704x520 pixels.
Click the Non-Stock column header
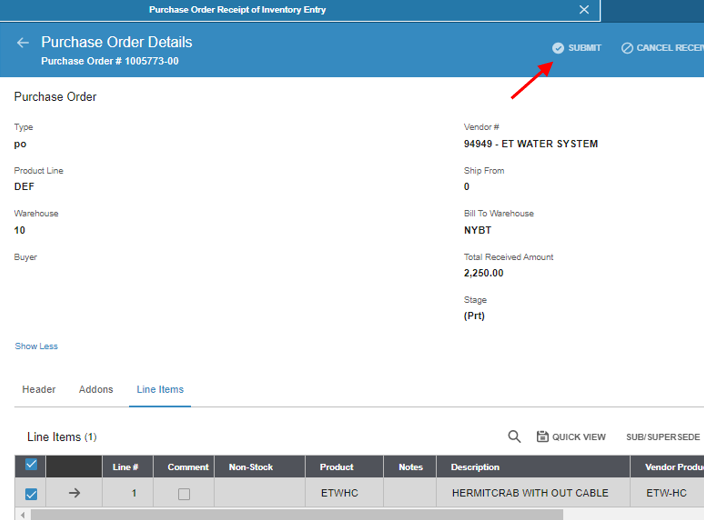click(x=260, y=467)
